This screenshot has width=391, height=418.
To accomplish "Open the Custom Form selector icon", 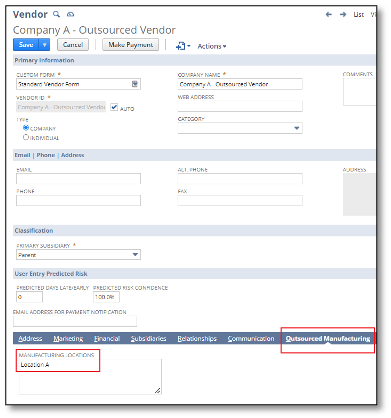I will (135, 84).
